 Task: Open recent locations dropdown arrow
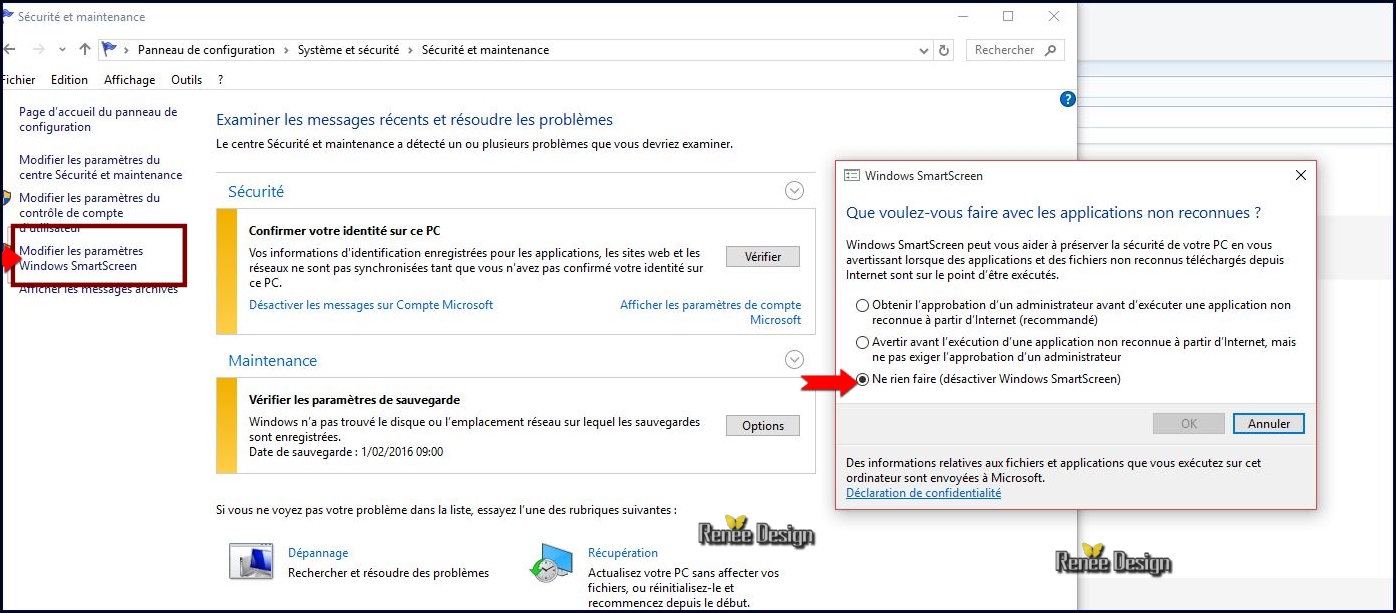click(62, 50)
